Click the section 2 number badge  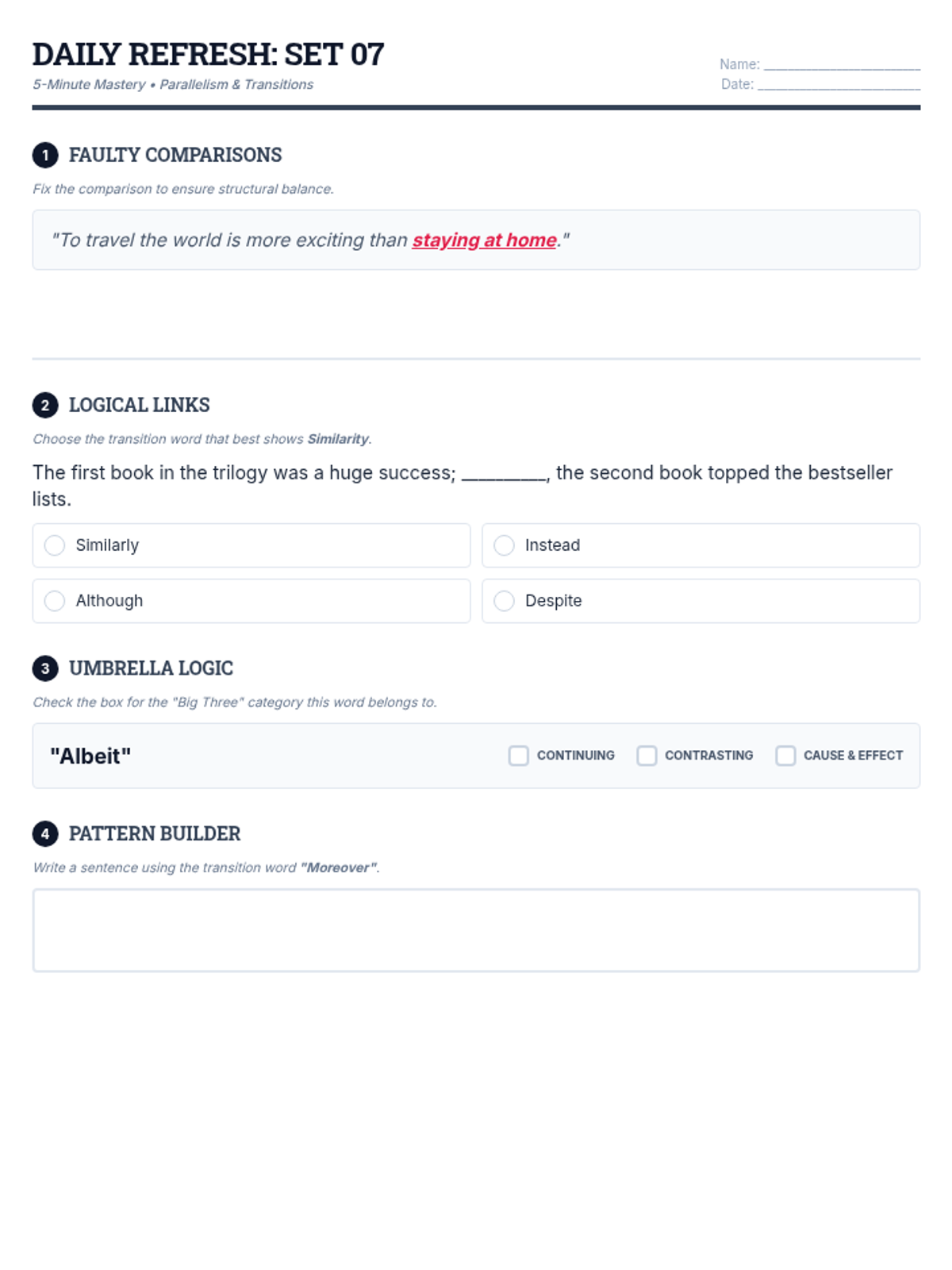(x=45, y=405)
